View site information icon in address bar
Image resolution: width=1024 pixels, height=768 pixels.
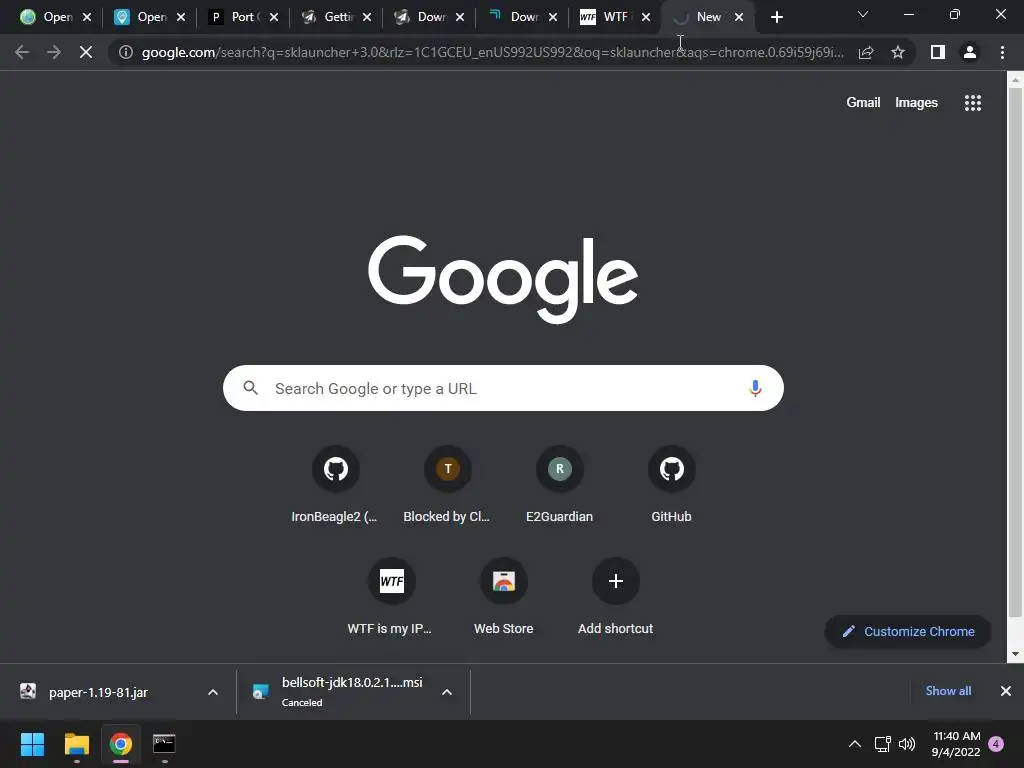click(x=126, y=52)
